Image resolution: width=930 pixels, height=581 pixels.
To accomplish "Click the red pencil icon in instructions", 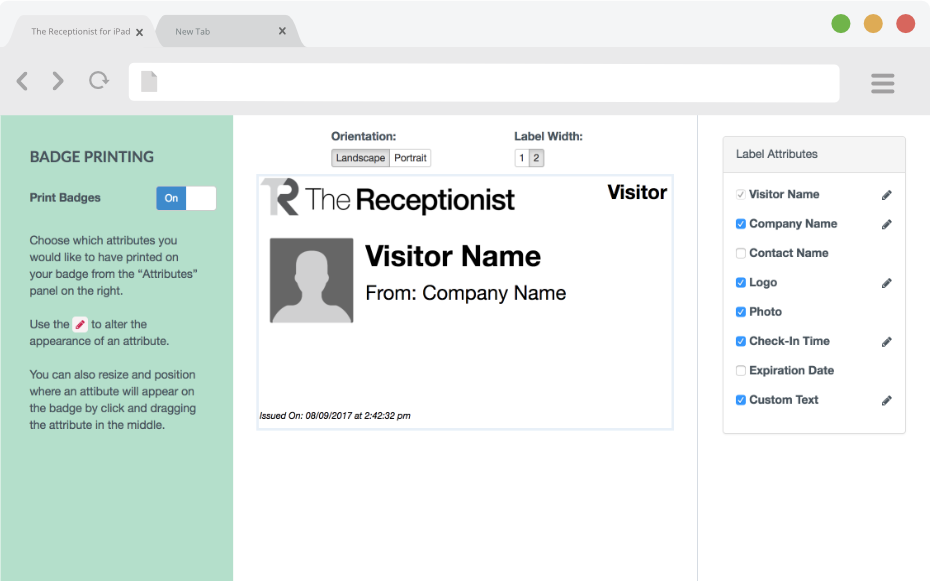I will pos(80,324).
